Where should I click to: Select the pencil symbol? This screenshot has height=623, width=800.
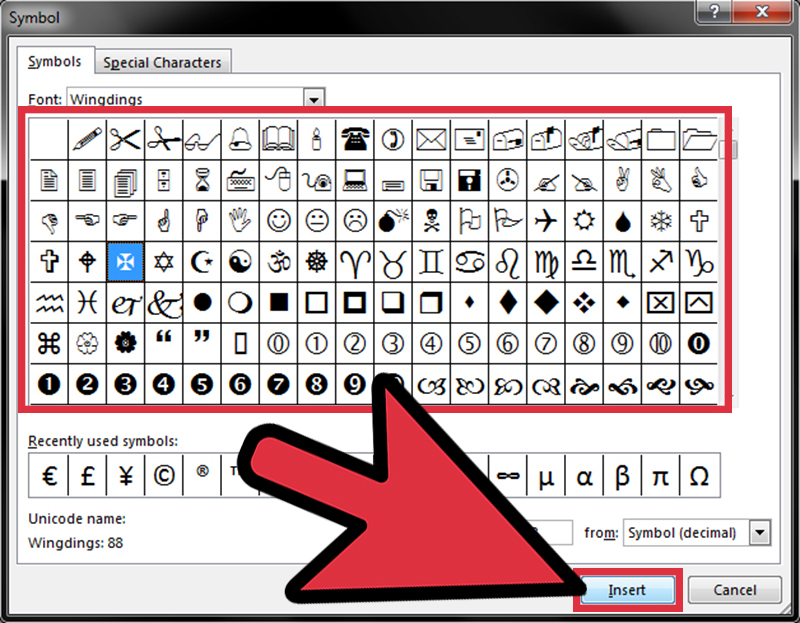[x=87, y=139]
